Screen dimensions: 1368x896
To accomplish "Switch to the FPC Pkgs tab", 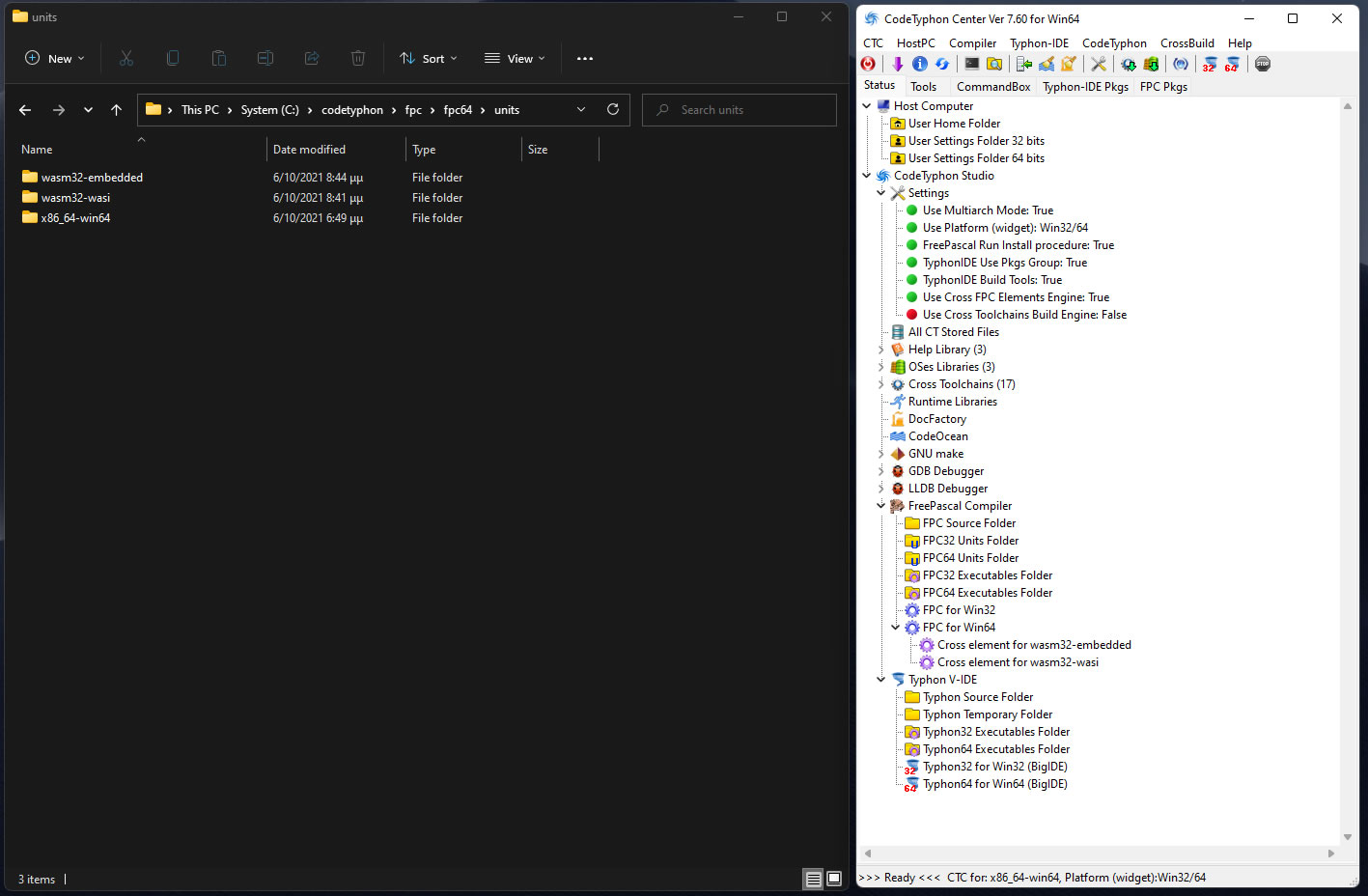I will [1163, 86].
